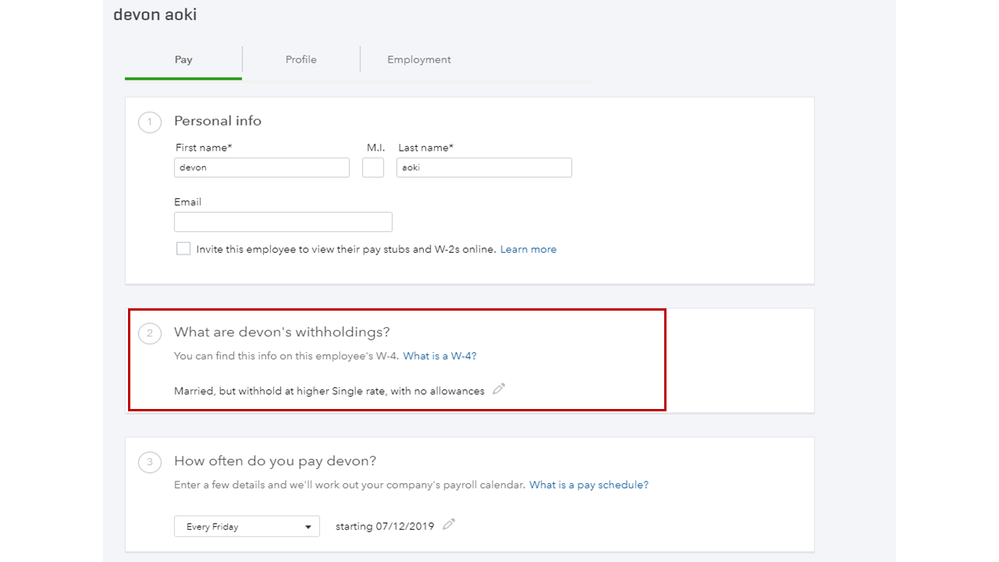
Task: Click the step 3 circle icon
Action: tap(150, 462)
